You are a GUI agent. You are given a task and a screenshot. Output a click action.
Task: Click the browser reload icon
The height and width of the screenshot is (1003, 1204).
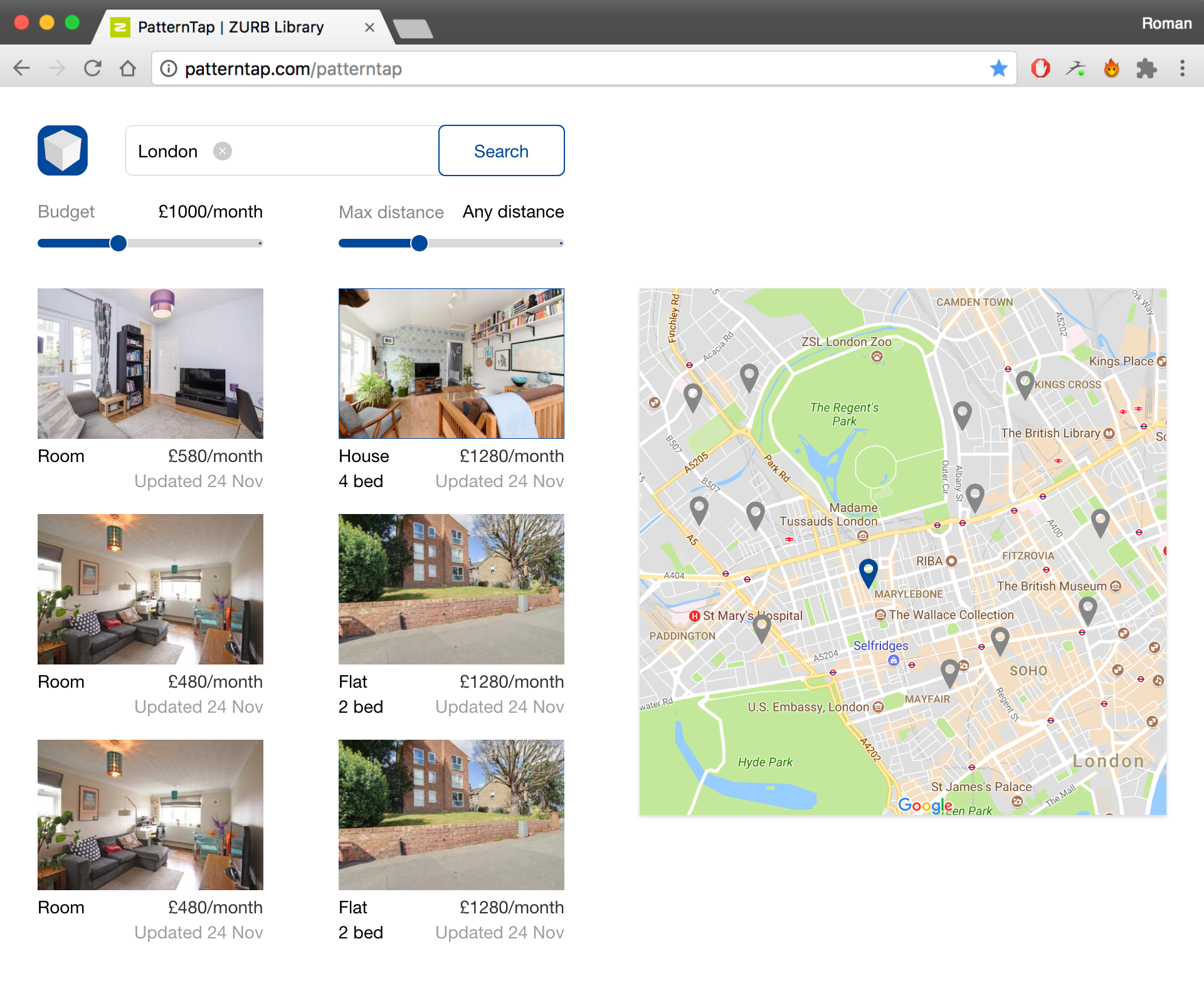click(93, 68)
